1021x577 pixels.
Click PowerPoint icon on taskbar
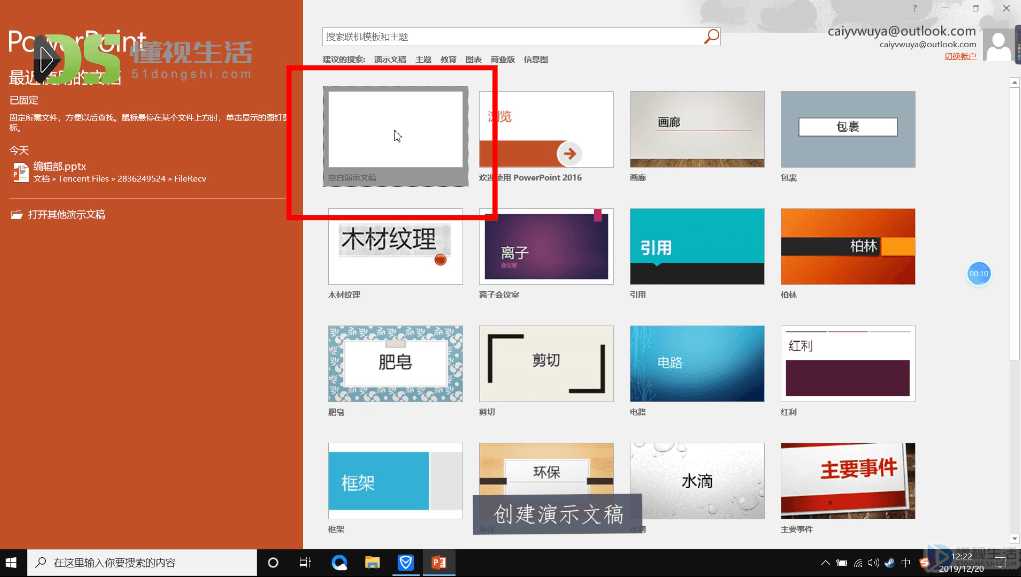tap(439, 563)
